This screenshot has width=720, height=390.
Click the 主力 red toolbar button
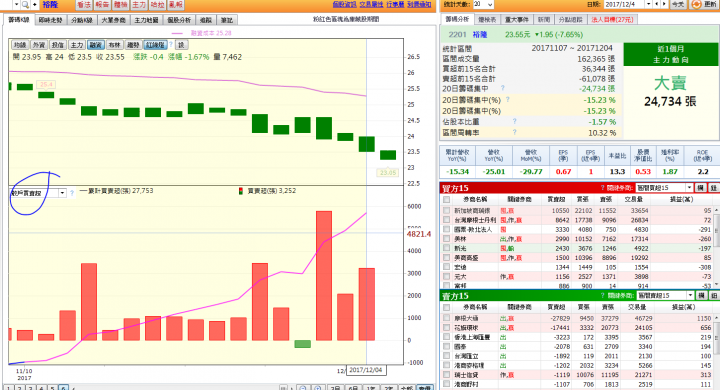tap(139, 5)
